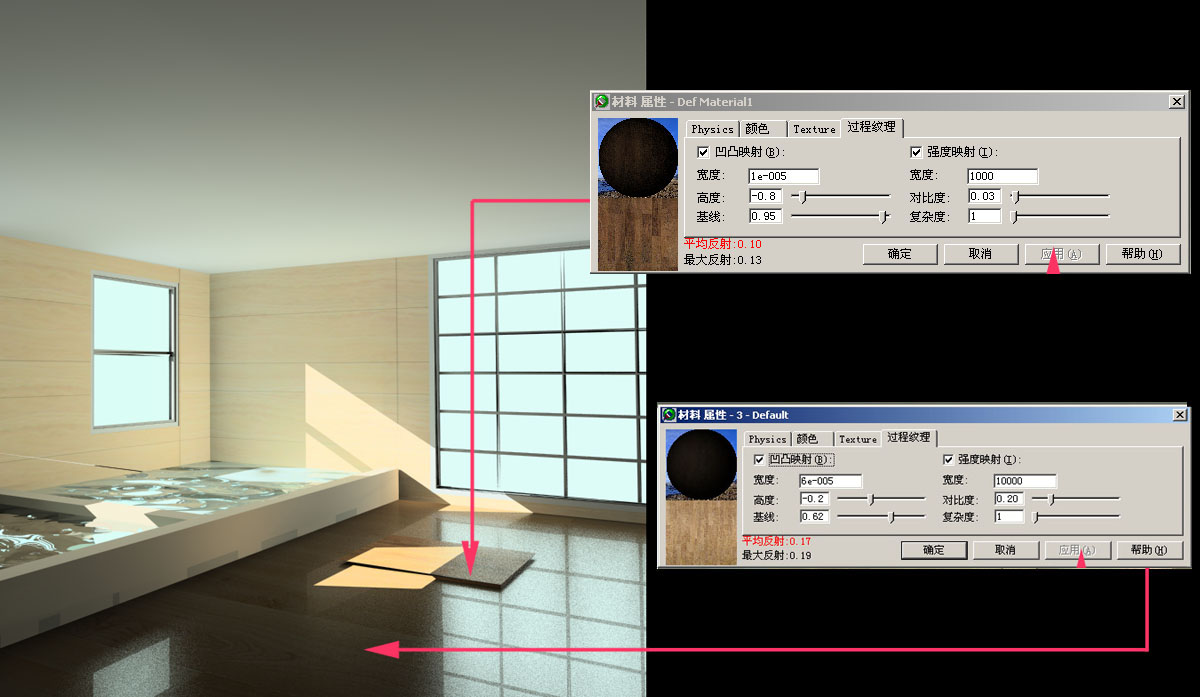Click the intensity 宽度 field showing 10000
The image size is (1200, 697).
1025,481
